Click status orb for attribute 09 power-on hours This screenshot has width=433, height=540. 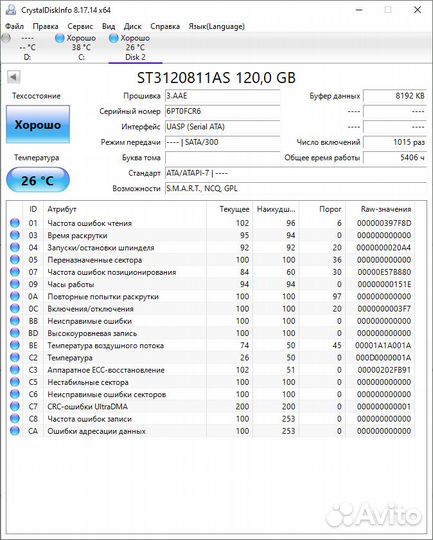tap(15, 284)
